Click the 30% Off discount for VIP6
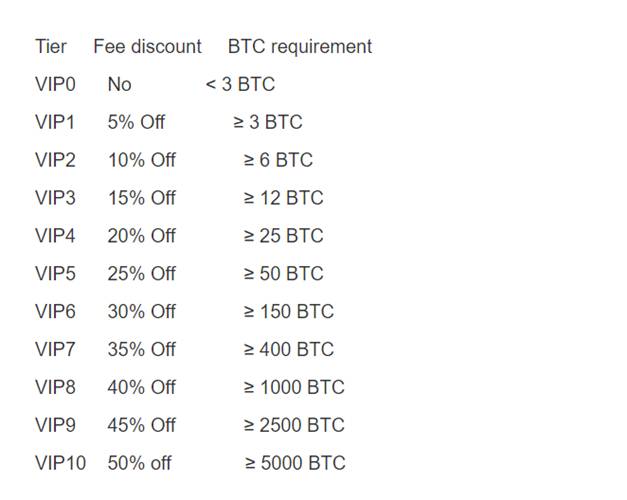627x500 pixels. click(x=142, y=312)
